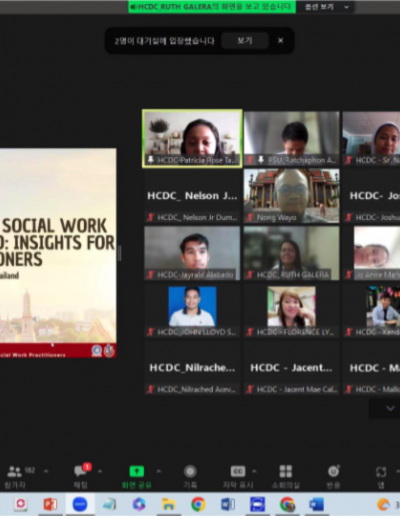The width and height of the screenshot is (400, 516).
Task: Click the green HCDC_RUTH GALERA sharing banner
Action: tap(212, 7)
